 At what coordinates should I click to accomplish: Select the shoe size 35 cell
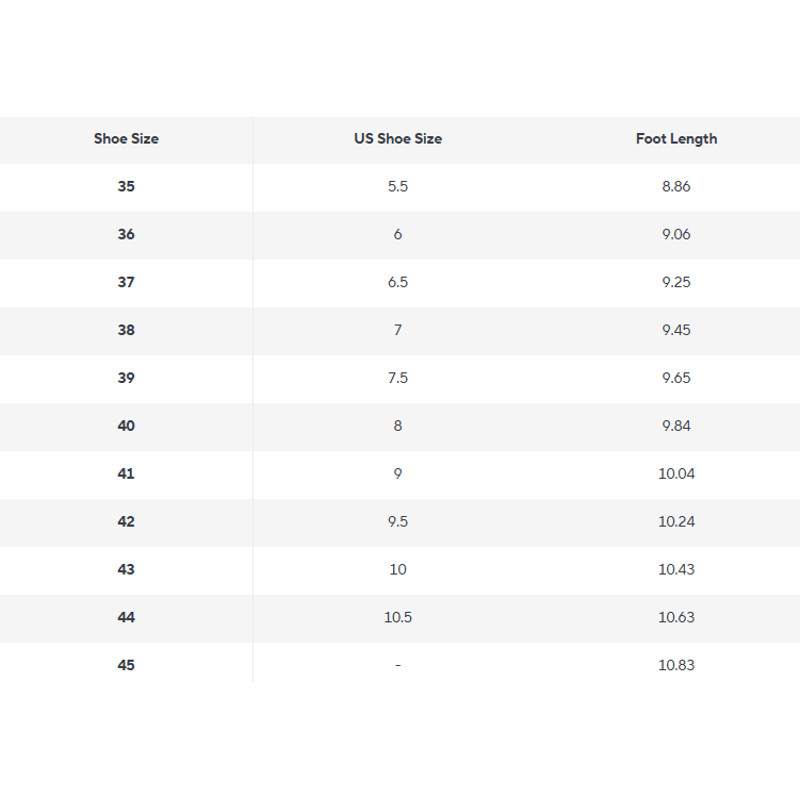coord(126,187)
